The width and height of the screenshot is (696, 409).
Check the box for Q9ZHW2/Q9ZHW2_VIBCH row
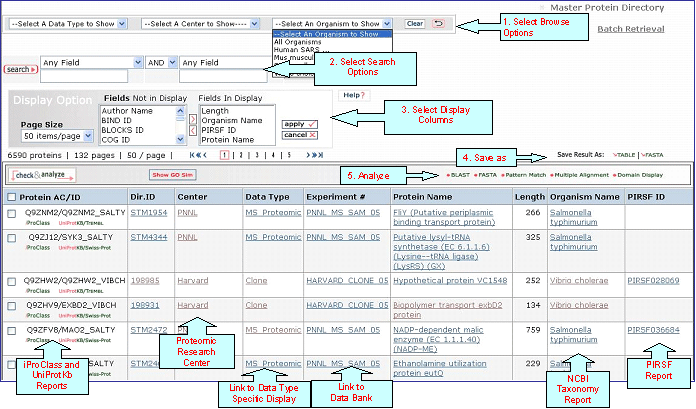tap(11, 281)
